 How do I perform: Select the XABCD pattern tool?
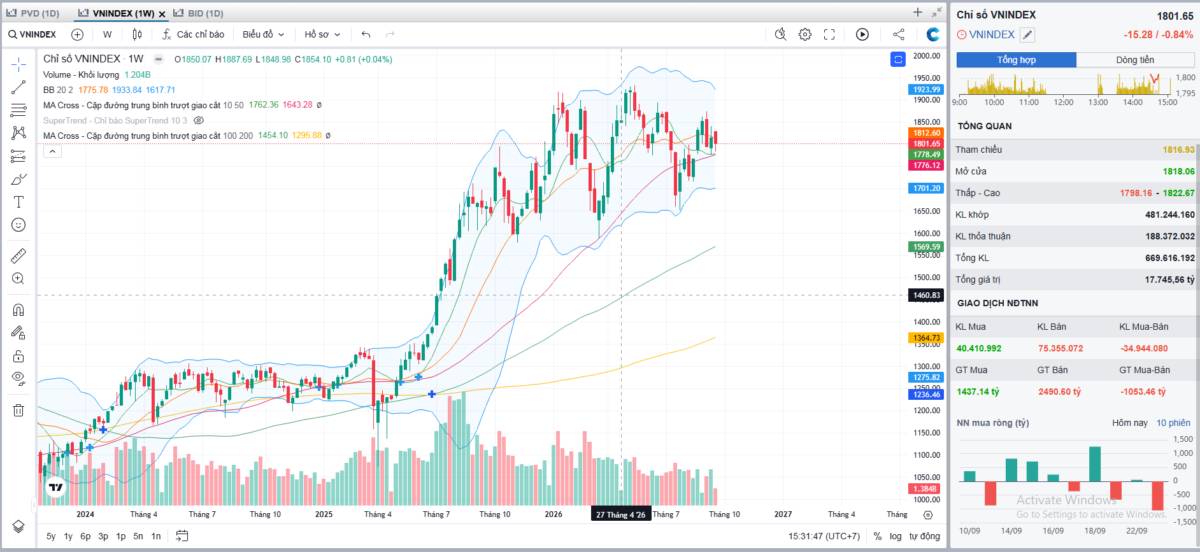point(18,133)
